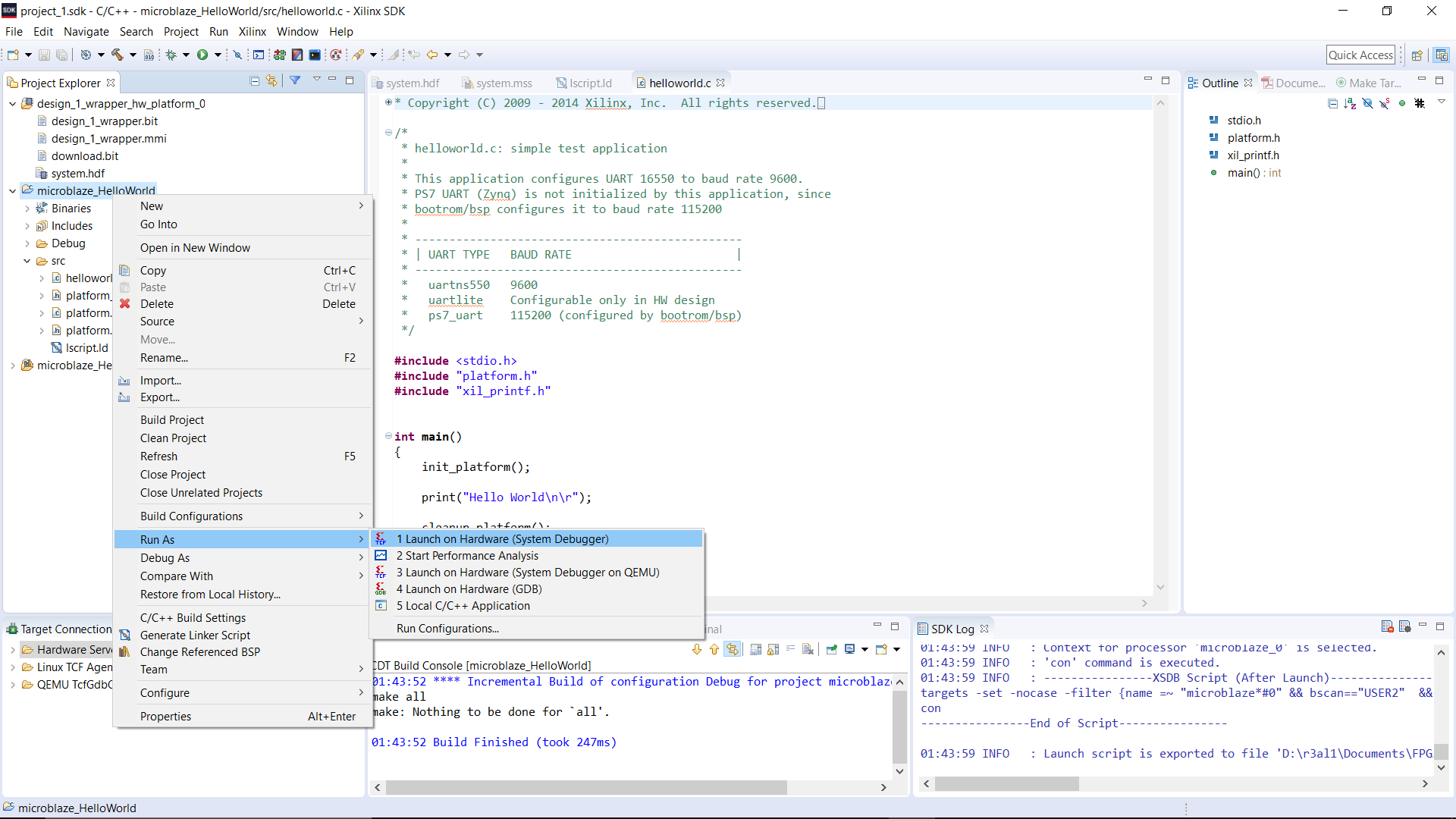Image resolution: width=1456 pixels, height=819 pixels.
Task: Open the Xilinx SDK Terminal toolbar icon
Action: [x=315, y=54]
